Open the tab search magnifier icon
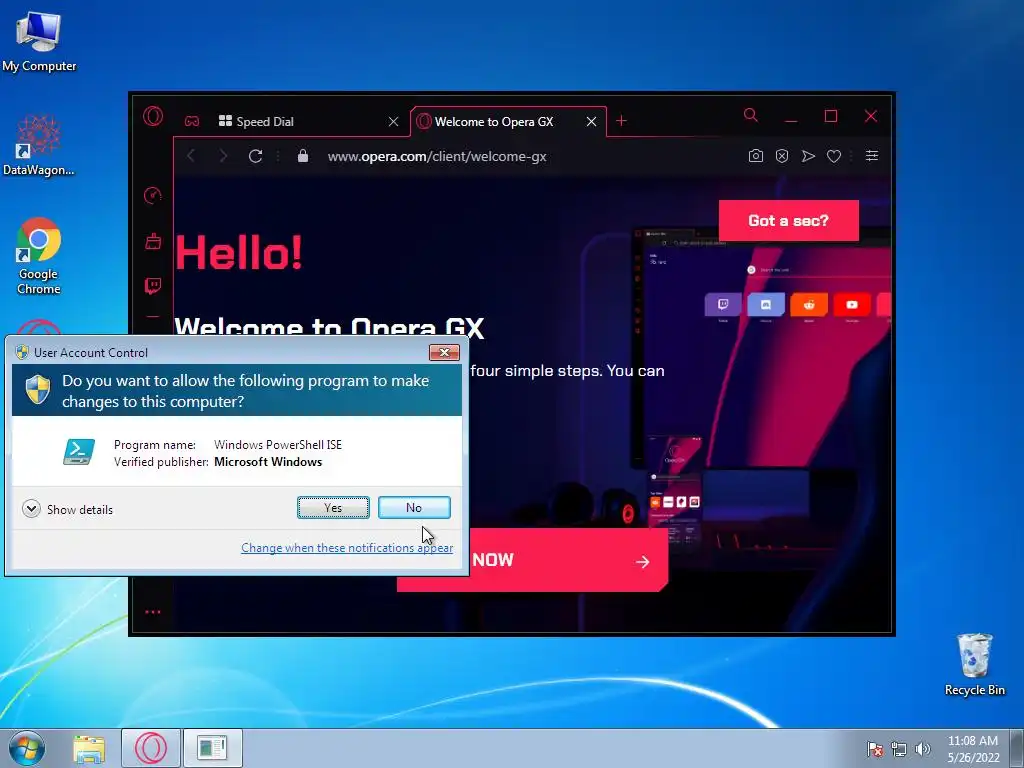Screen dimensions: 1024x768 pyautogui.click(x=751, y=116)
